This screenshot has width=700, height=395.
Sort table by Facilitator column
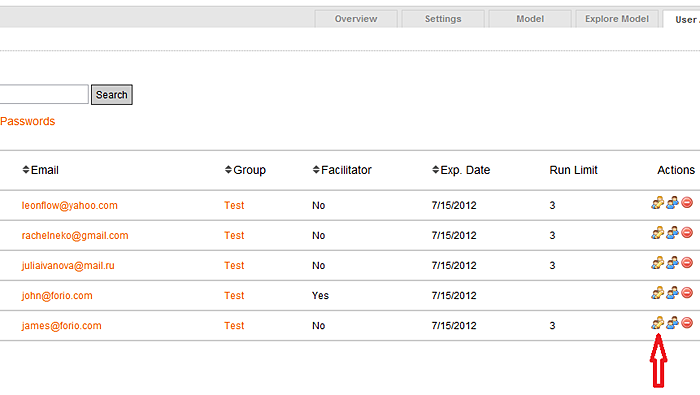pos(342,170)
